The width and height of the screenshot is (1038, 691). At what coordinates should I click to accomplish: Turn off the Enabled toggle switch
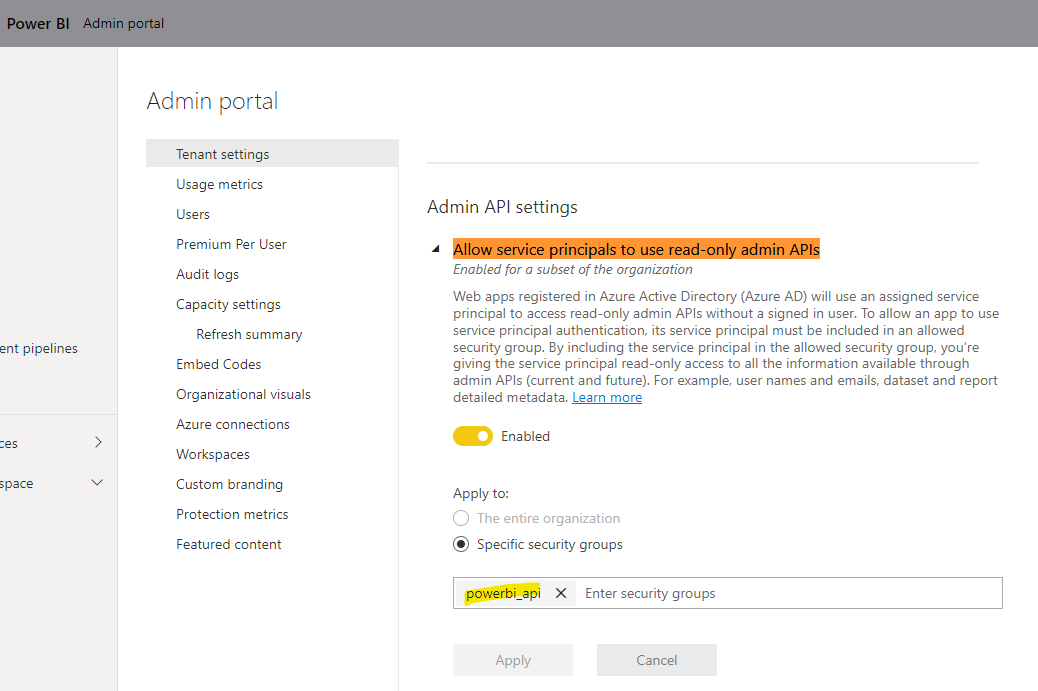click(x=473, y=436)
